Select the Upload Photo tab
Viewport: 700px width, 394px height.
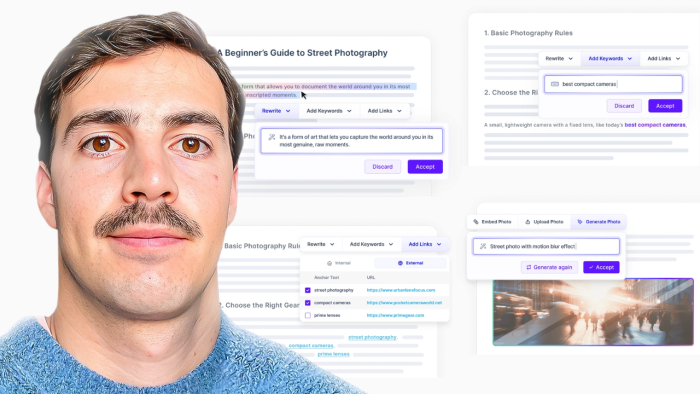click(x=544, y=222)
